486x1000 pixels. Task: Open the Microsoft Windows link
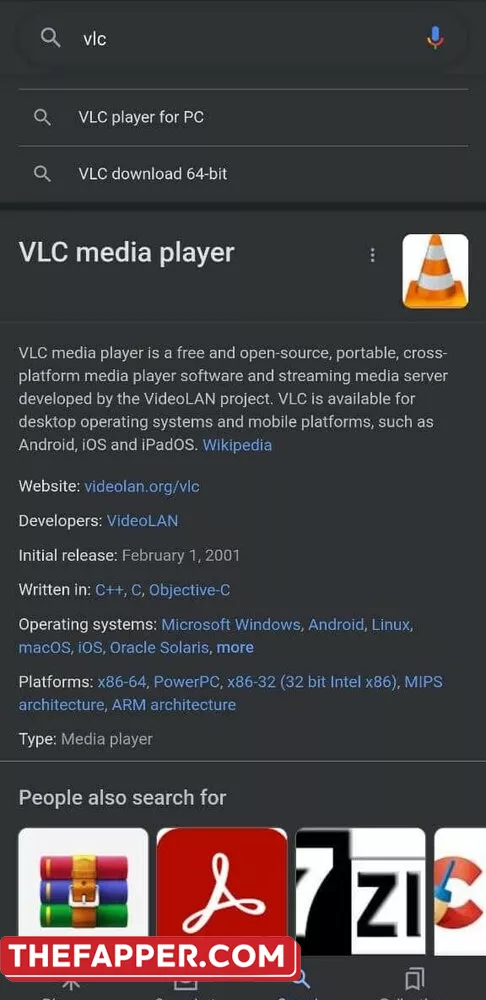231,624
